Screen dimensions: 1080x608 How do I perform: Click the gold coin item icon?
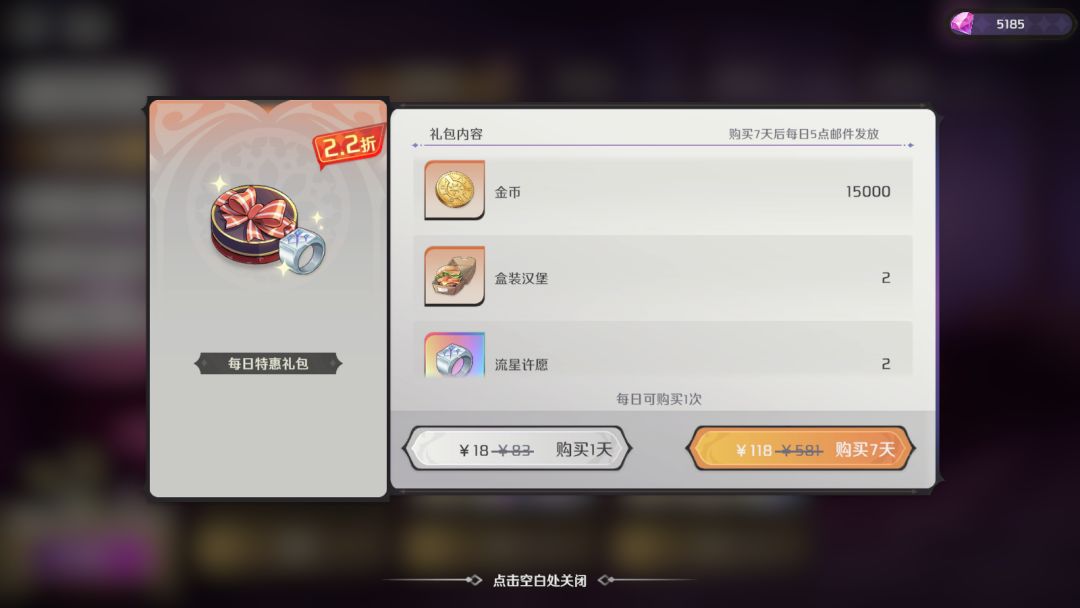(x=455, y=190)
